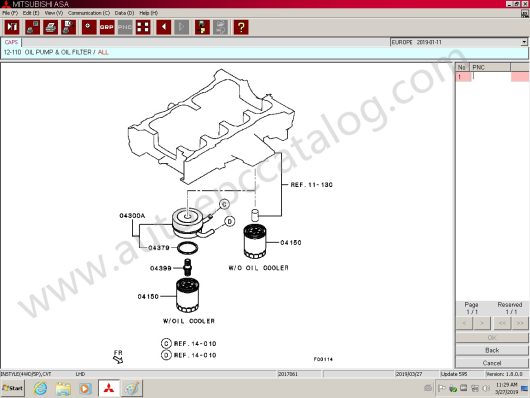This screenshot has height=398, width=530.
Task: Click the left arrow previous toolbar icon
Action: (164, 27)
